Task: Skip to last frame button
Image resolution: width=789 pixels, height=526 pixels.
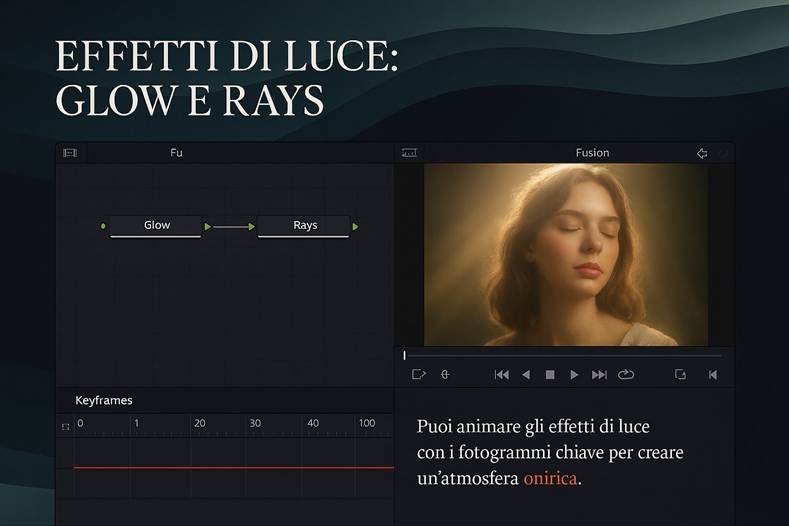Action: pos(599,375)
